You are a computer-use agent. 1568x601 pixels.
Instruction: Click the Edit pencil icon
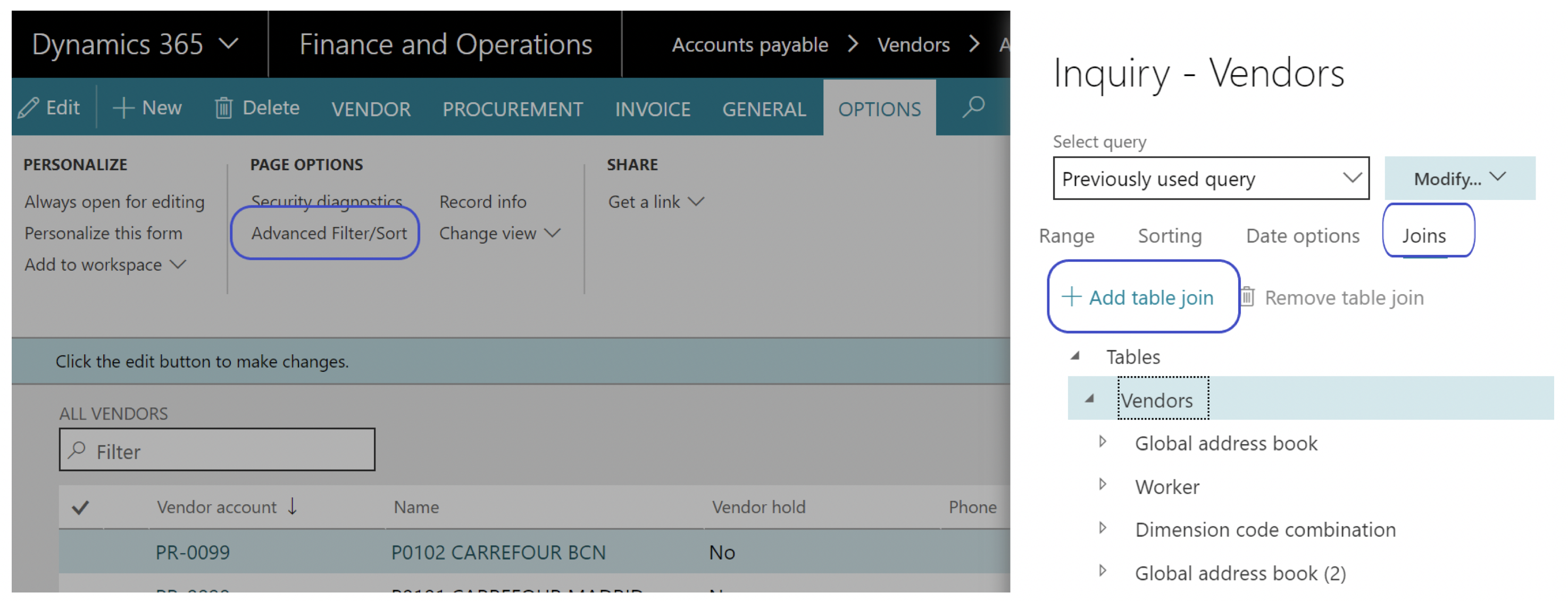coord(28,108)
